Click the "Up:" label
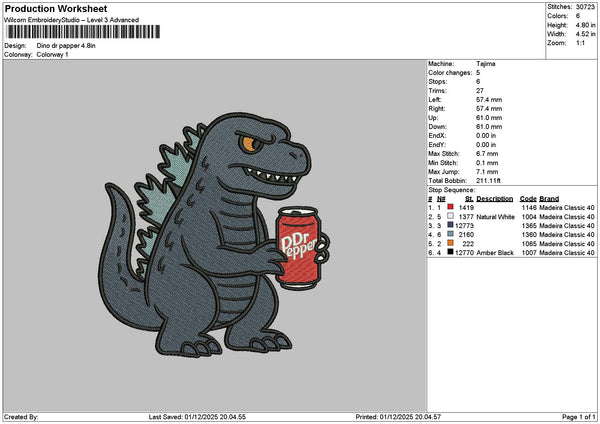The width and height of the screenshot is (600, 424). click(433, 117)
